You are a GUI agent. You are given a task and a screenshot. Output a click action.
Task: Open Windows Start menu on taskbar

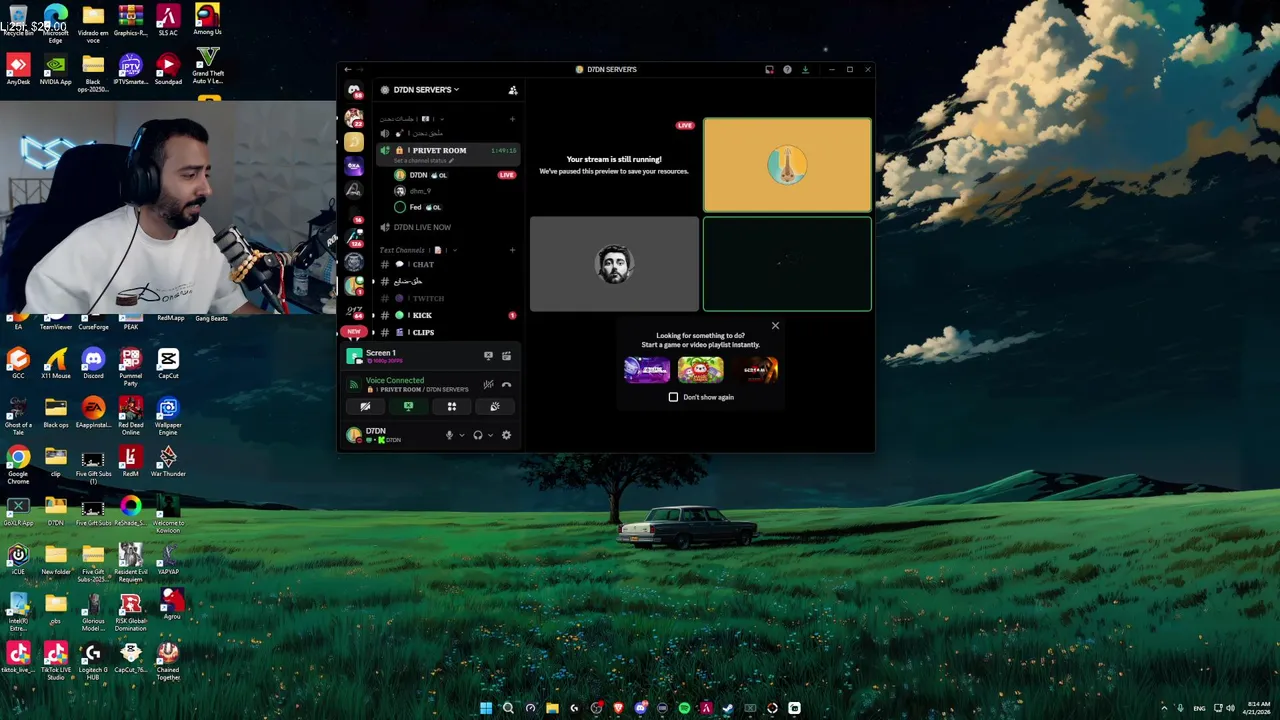pyautogui.click(x=486, y=708)
